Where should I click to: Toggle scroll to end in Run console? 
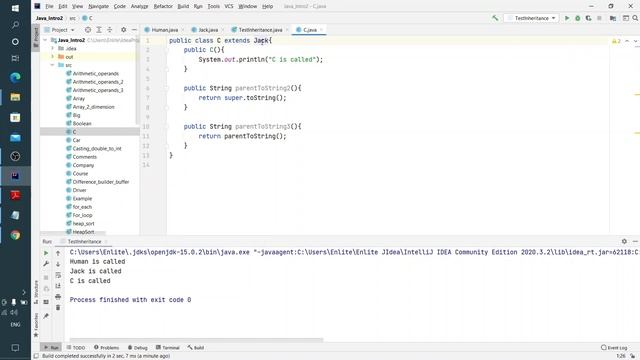[58, 286]
